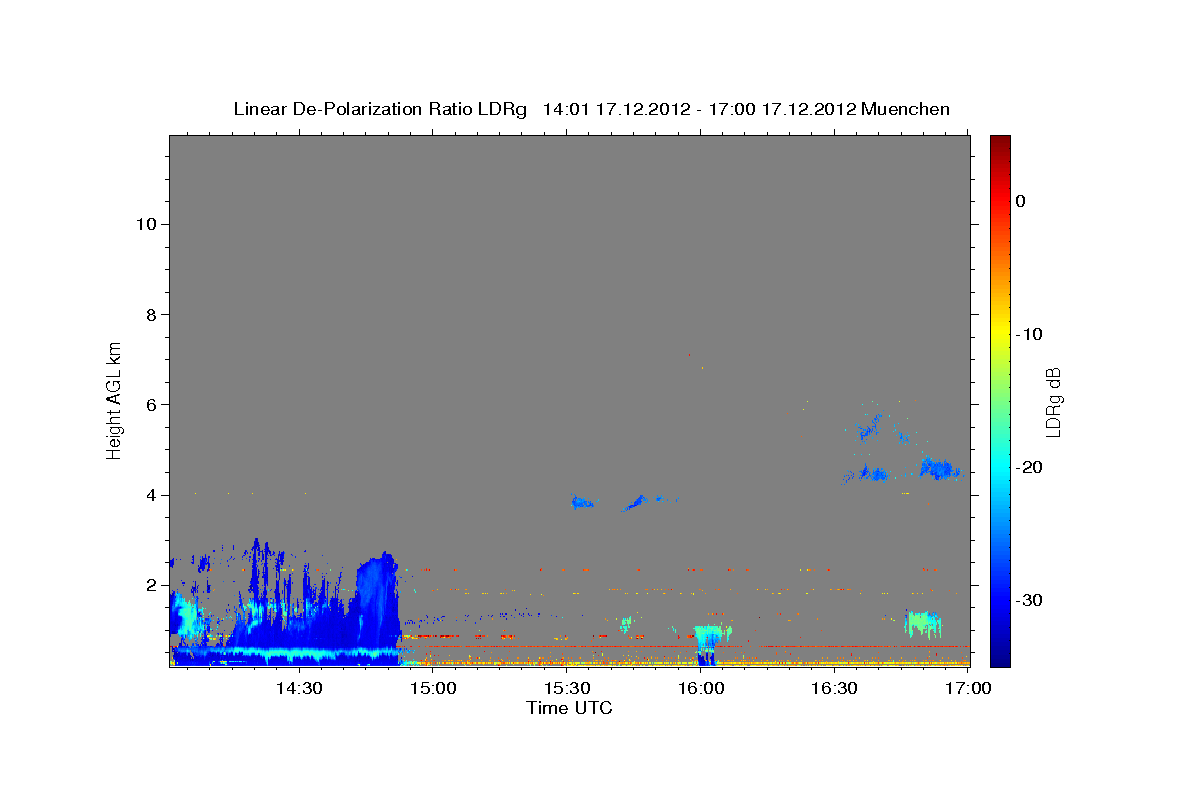
Task: Click the blue cloud echo at 4.5 km near 17:00
Action: click(x=939, y=468)
